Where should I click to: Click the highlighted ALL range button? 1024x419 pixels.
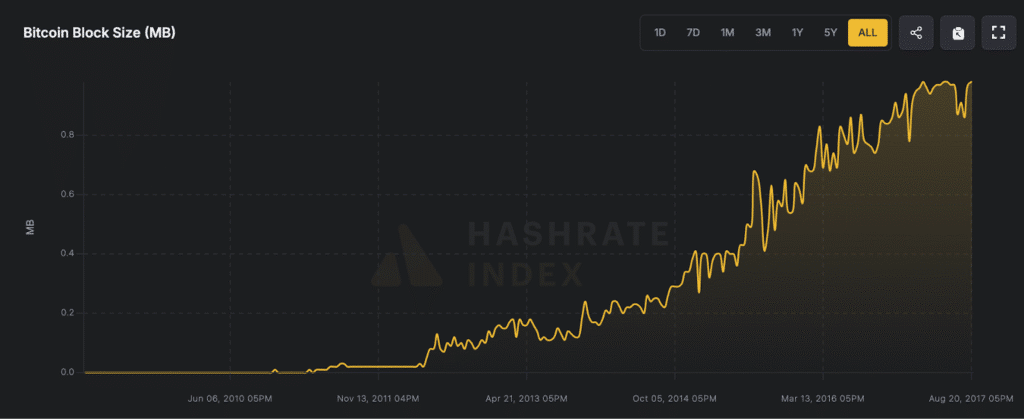click(867, 33)
